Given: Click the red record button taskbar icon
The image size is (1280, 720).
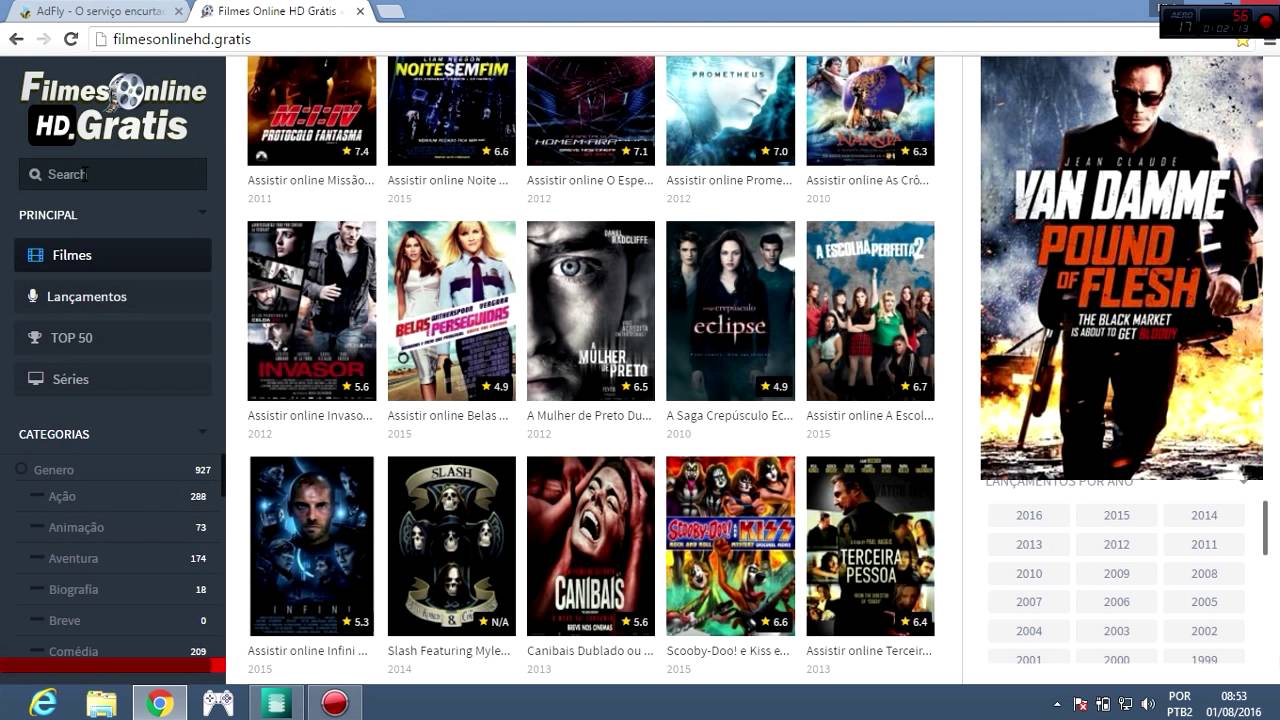Looking at the screenshot, I should [x=334, y=703].
